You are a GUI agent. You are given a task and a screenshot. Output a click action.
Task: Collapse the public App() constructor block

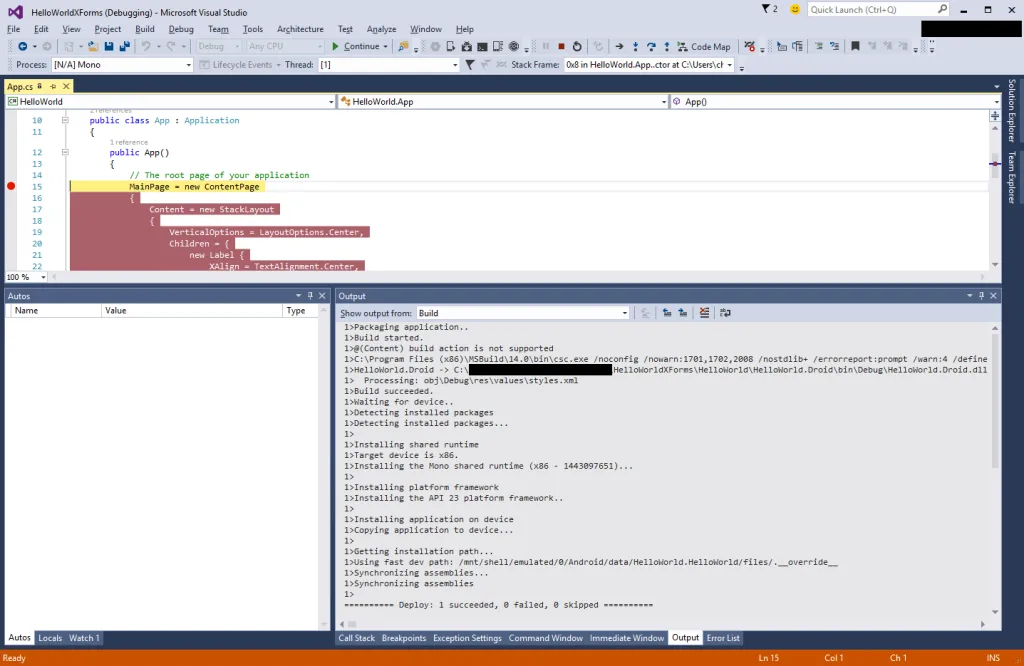pyautogui.click(x=65, y=152)
